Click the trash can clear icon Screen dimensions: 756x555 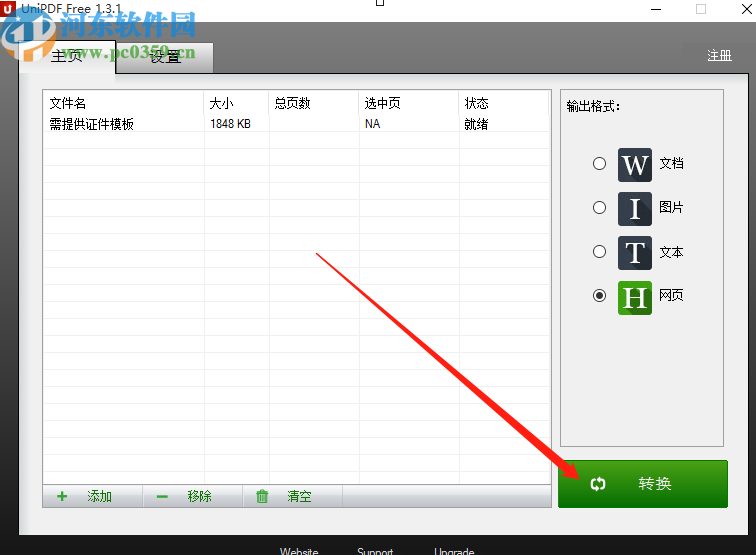[262, 496]
